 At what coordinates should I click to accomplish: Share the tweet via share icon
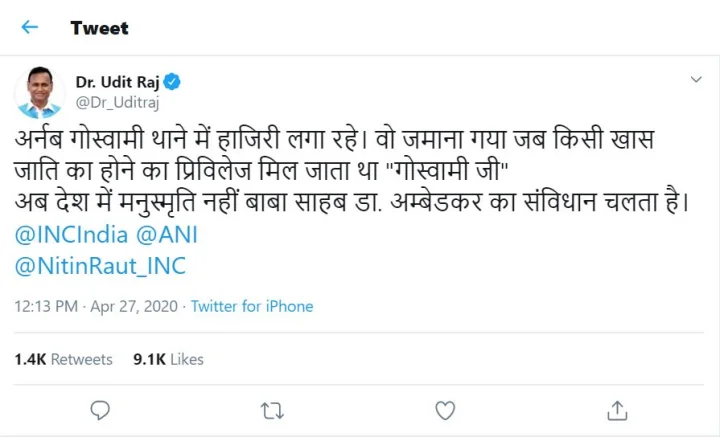[x=617, y=410]
